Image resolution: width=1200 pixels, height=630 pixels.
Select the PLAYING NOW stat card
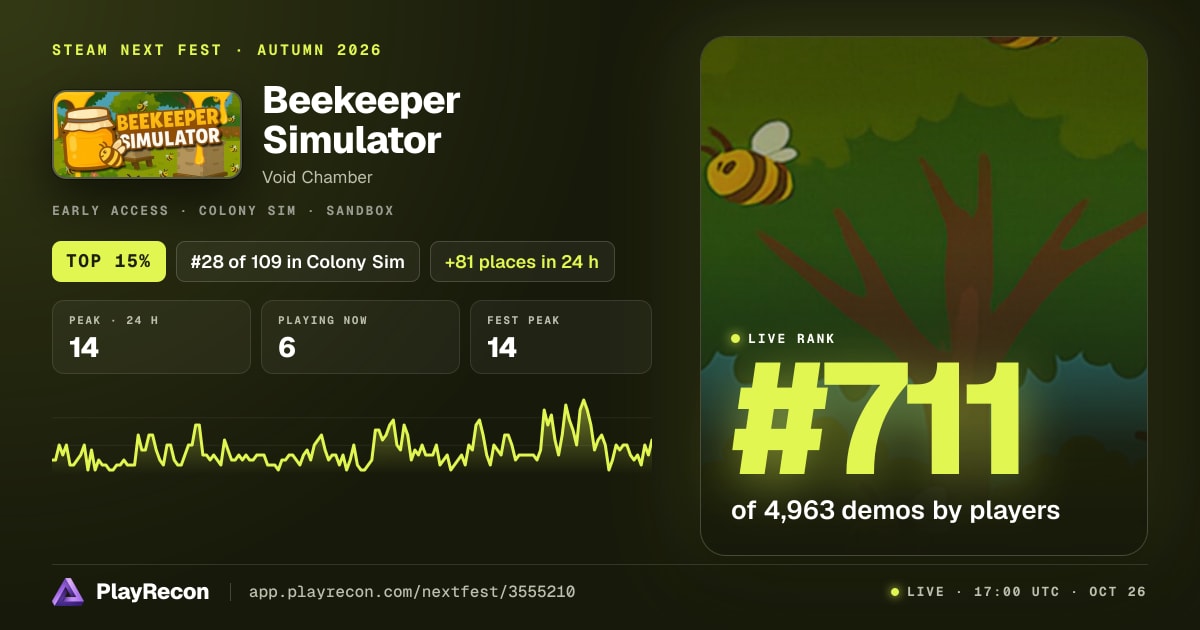[360, 337]
